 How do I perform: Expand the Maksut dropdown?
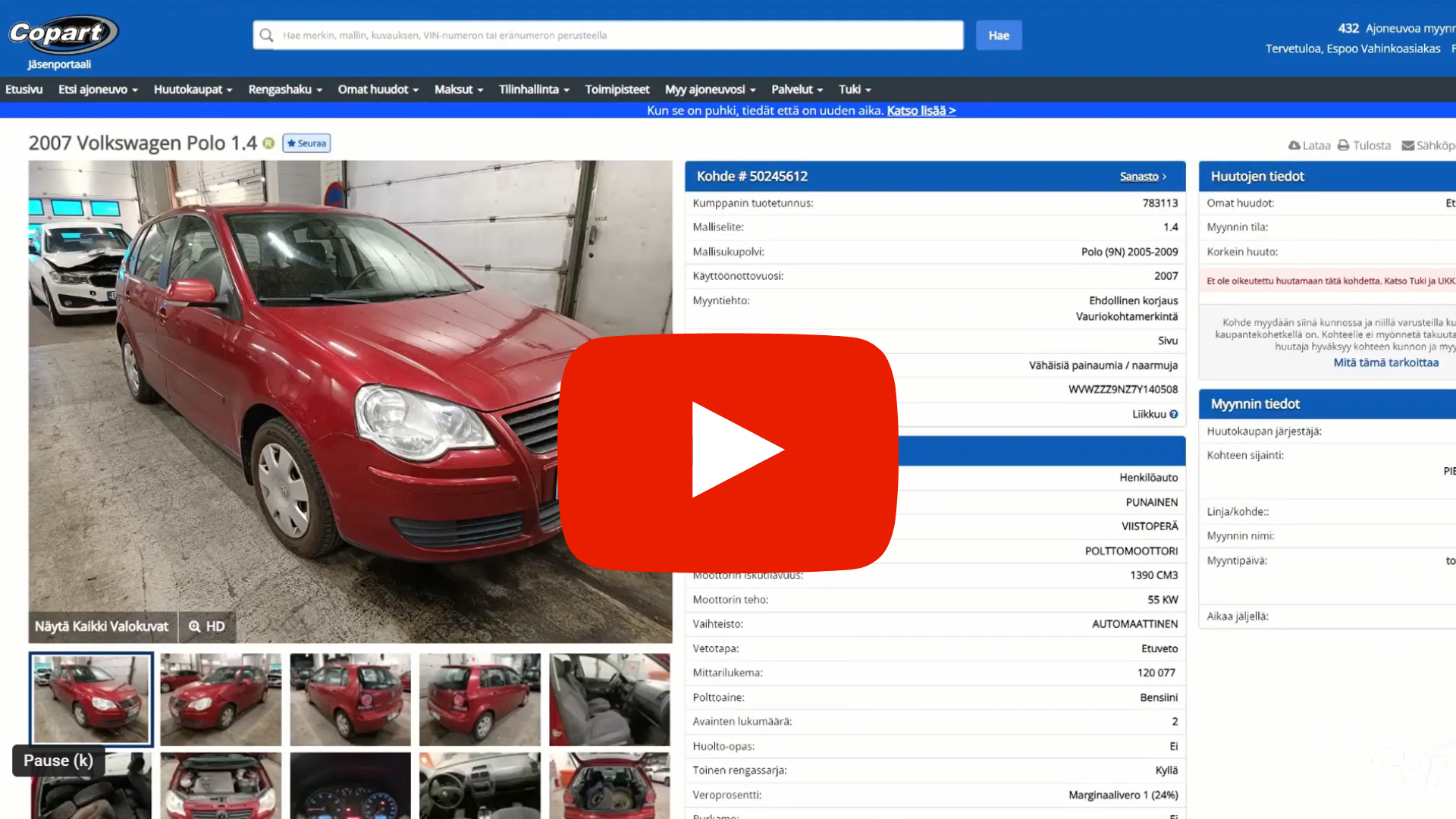459,89
